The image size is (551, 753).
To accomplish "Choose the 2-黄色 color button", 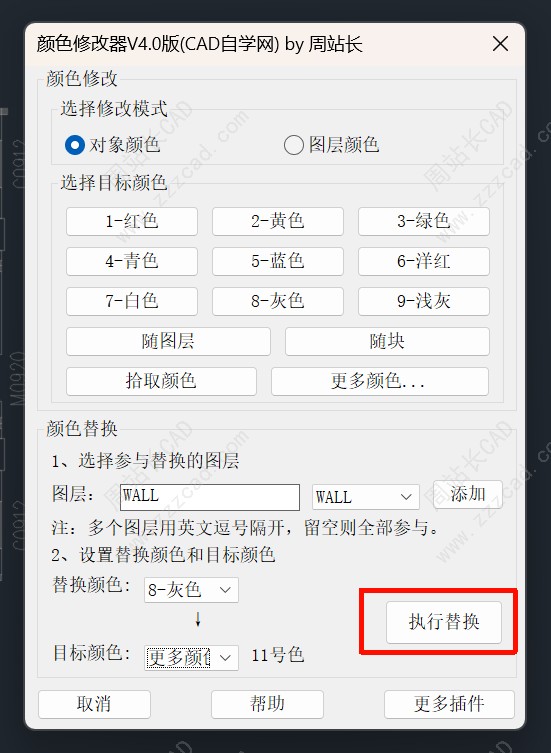I will click(x=278, y=221).
